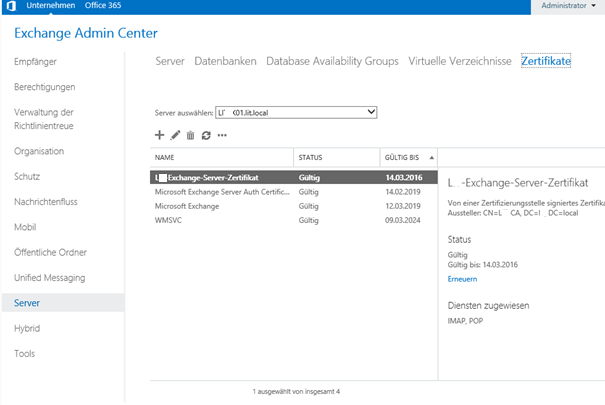
Task: Click the Erneuern link
Action: click(462, 279)
